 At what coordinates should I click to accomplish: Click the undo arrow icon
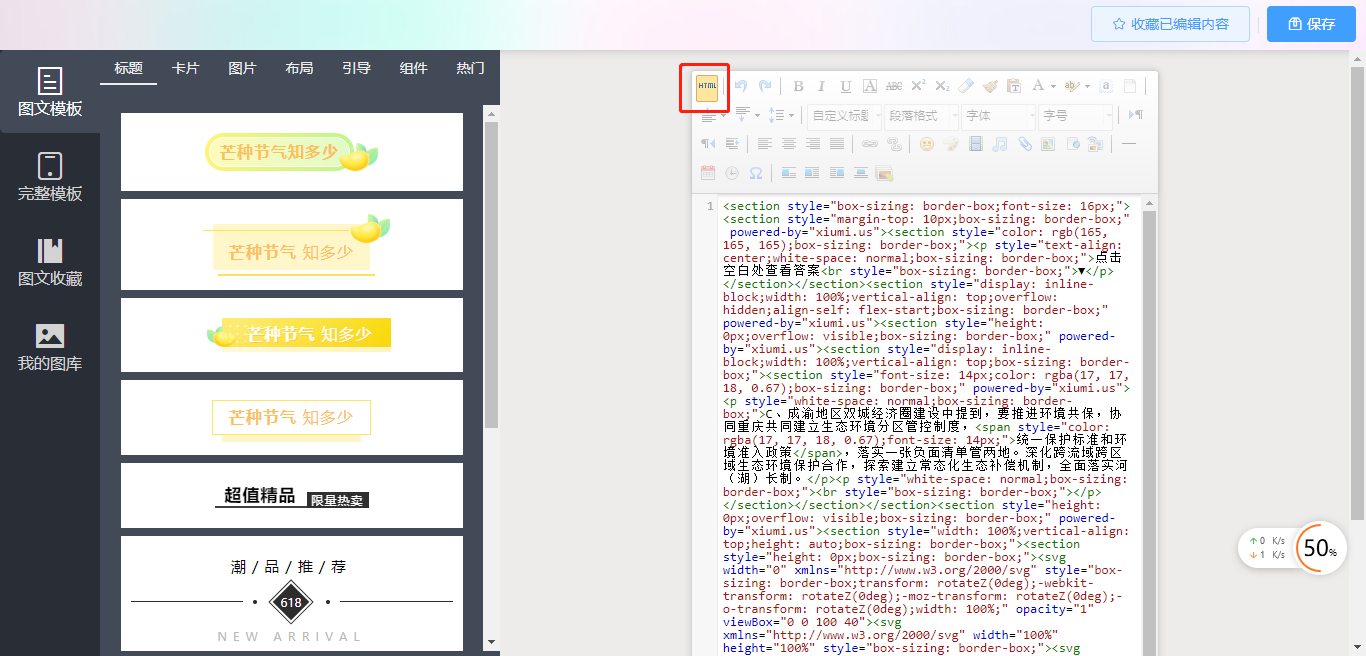741,87
